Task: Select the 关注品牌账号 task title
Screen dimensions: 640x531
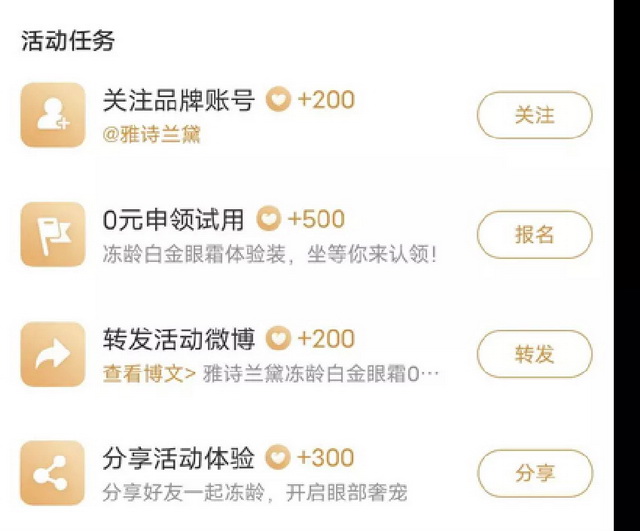Action: tap(178, 100)
